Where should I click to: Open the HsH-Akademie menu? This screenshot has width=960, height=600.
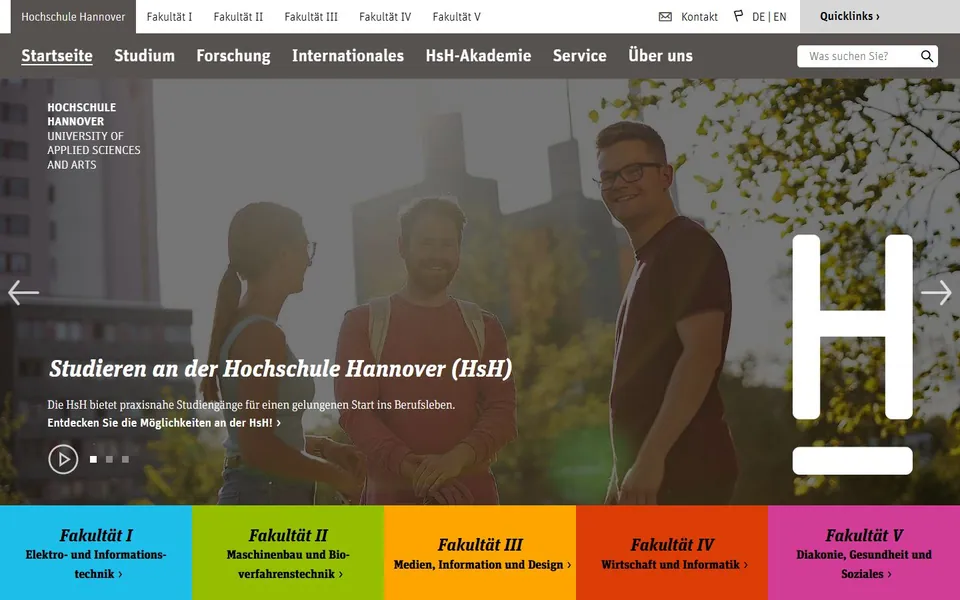click(x=478, y=56)
